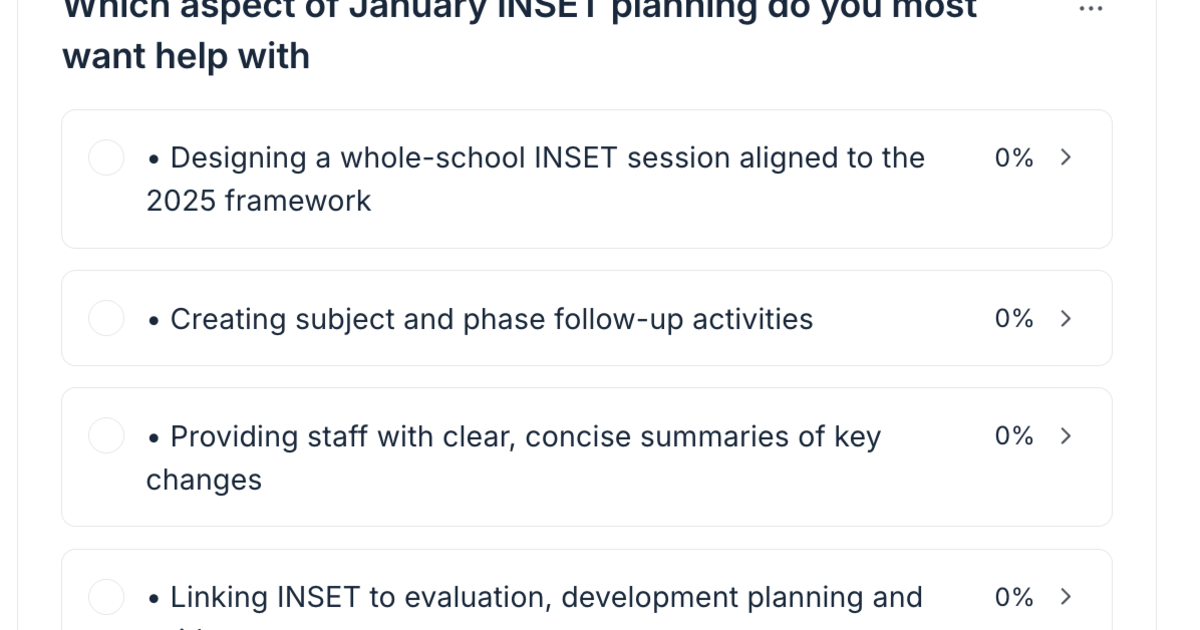Open chevron arrow for Creating subject follow-up activities
Image resolution: width=1200 pixels, height=630 pixels.
pyautogui.click(x=1066, y=319)
